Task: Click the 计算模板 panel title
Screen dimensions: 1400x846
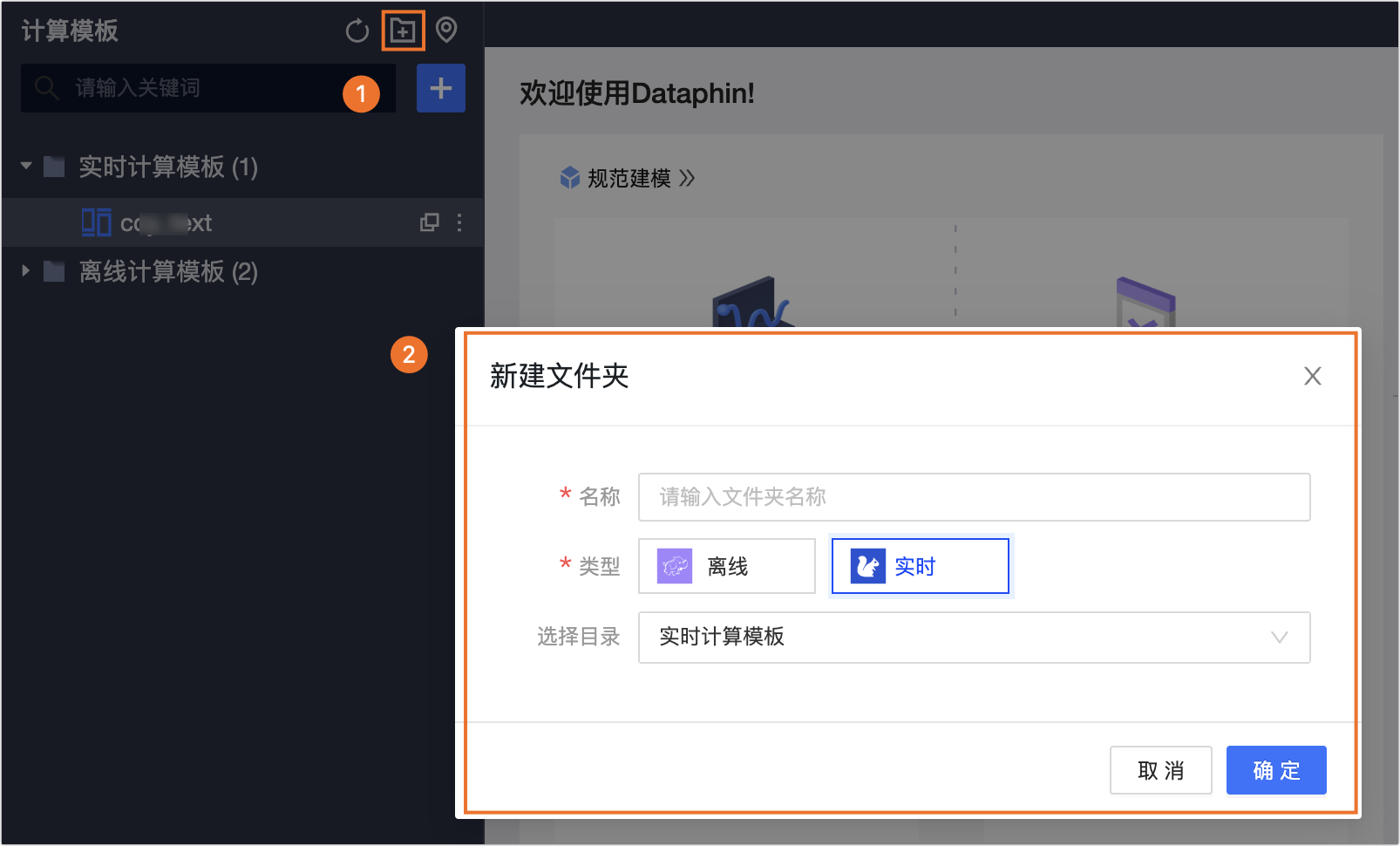Action: click(x=70, y=31)
